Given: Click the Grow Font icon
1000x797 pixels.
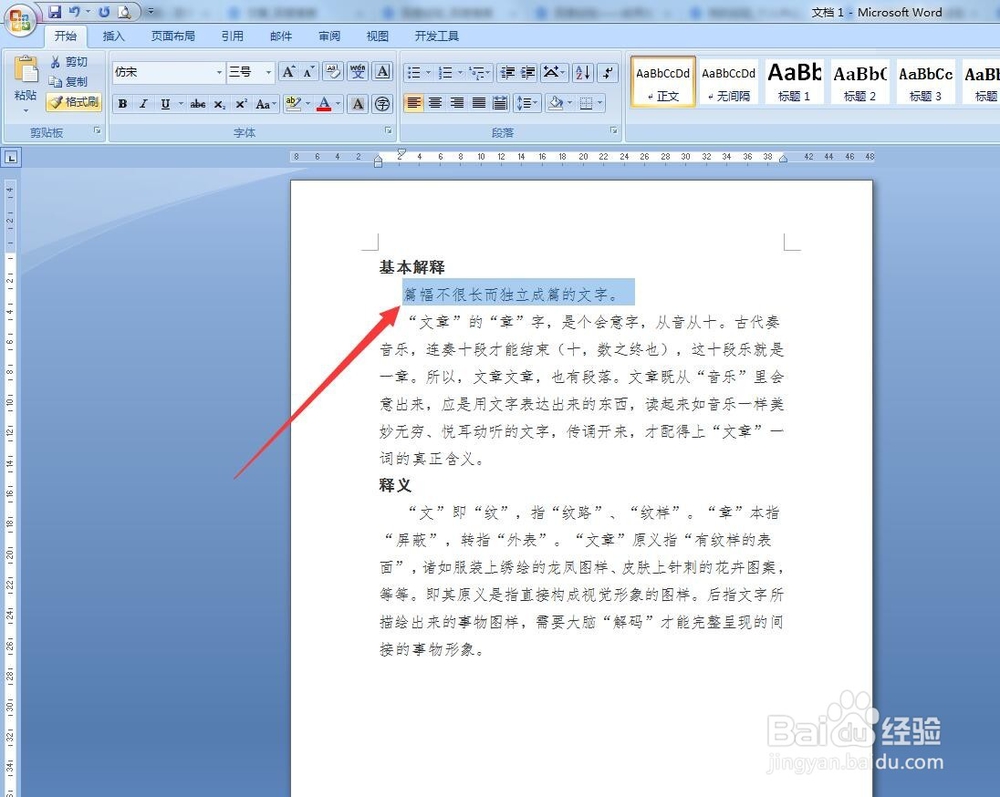Looking at the screenshot, I should [288, 72].
